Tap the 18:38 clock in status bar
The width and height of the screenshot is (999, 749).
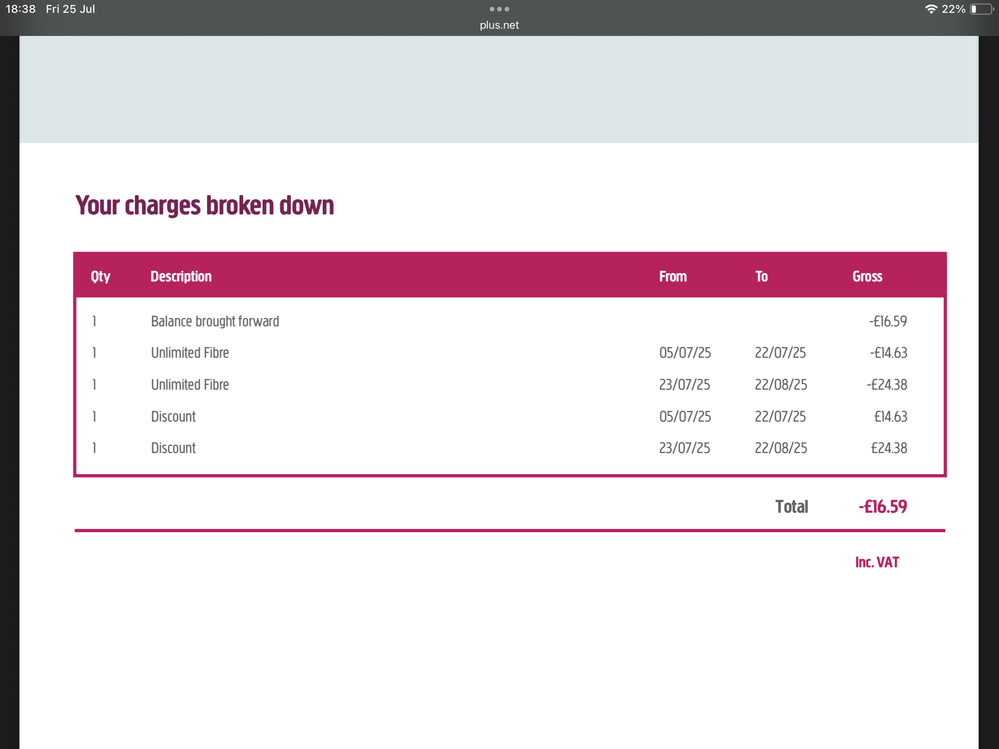coord(20,9)
